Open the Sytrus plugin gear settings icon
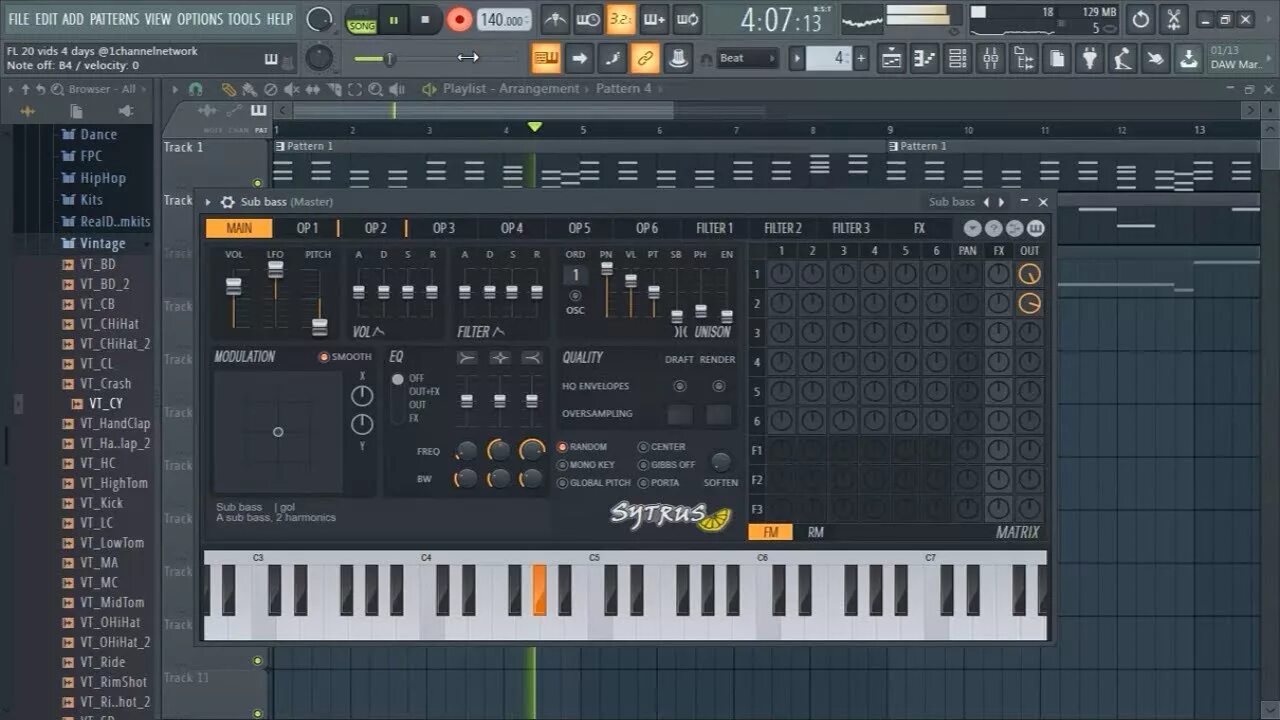Screen dimensions: 1280x720 pyautogui.click(x=227, y=202)
